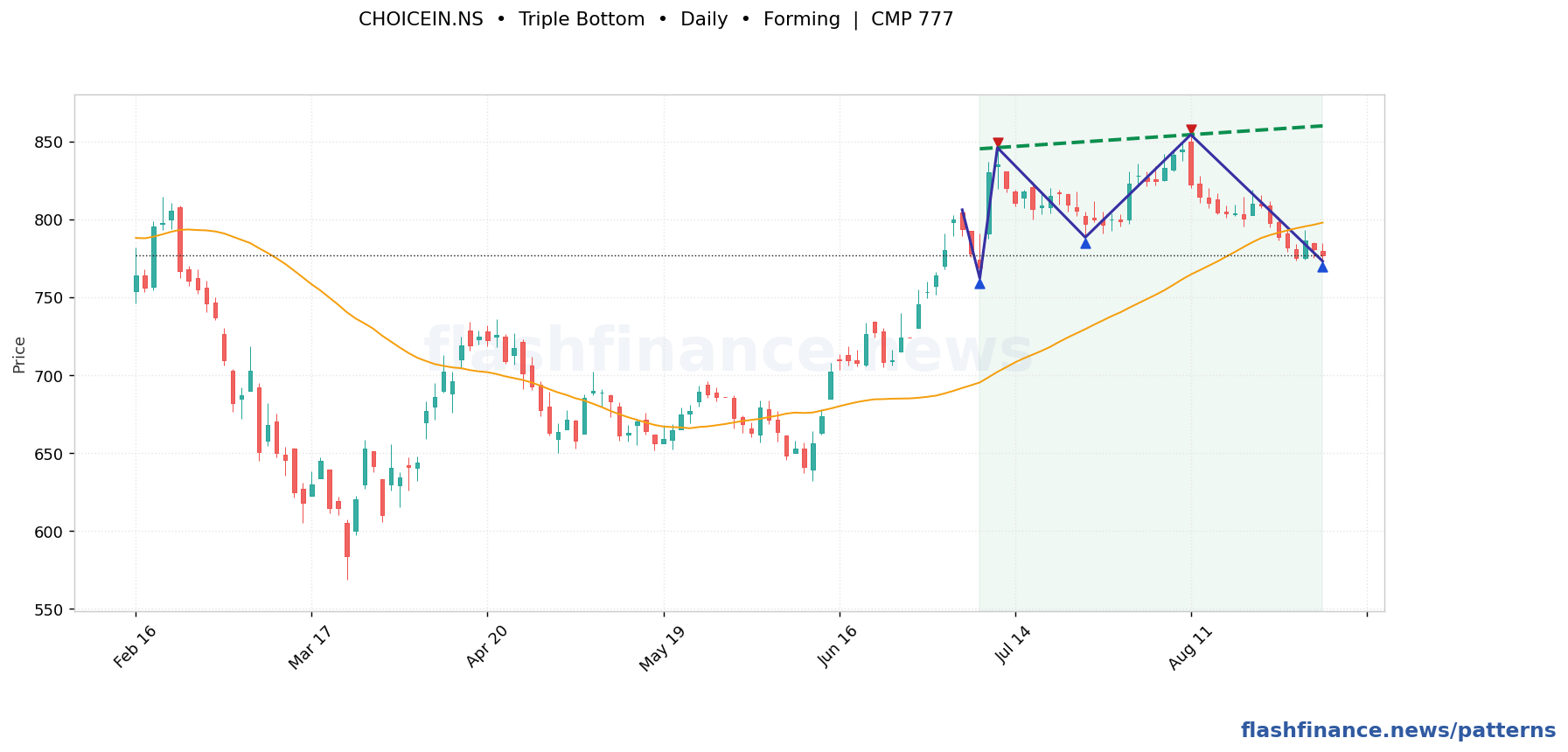
Task: Click the 850 price axis label
Action: click(51, 143)
